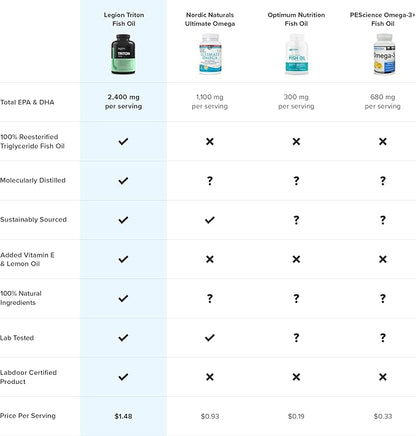Click Nordic Naturals' question mark for 100% Natural Ingredients
Screen dimensions: 416x436
click(210, 298)
